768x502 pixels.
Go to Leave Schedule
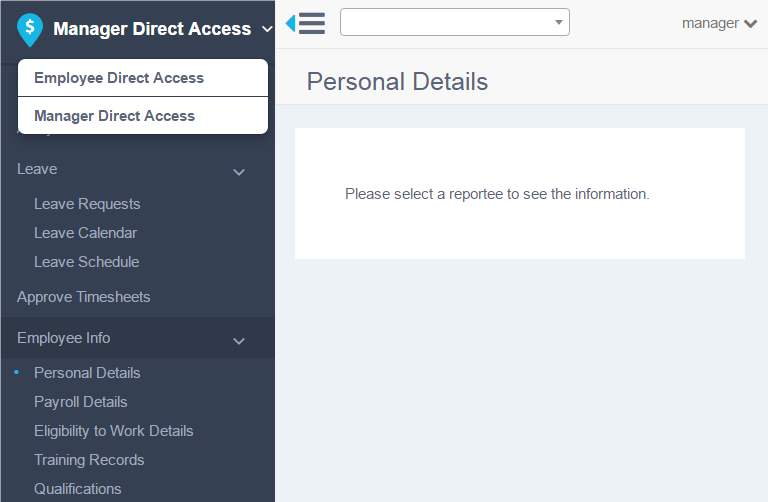[x=87, y=262]
